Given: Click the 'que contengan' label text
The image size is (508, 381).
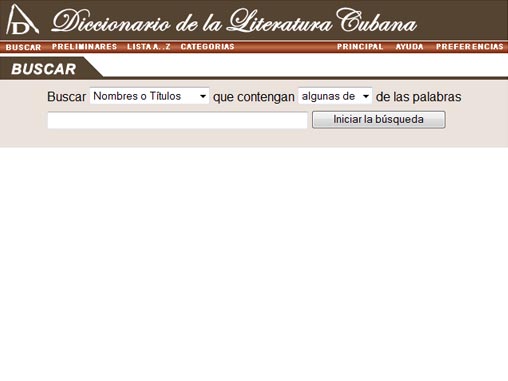Looking at the screenshot, I should 254,97.
